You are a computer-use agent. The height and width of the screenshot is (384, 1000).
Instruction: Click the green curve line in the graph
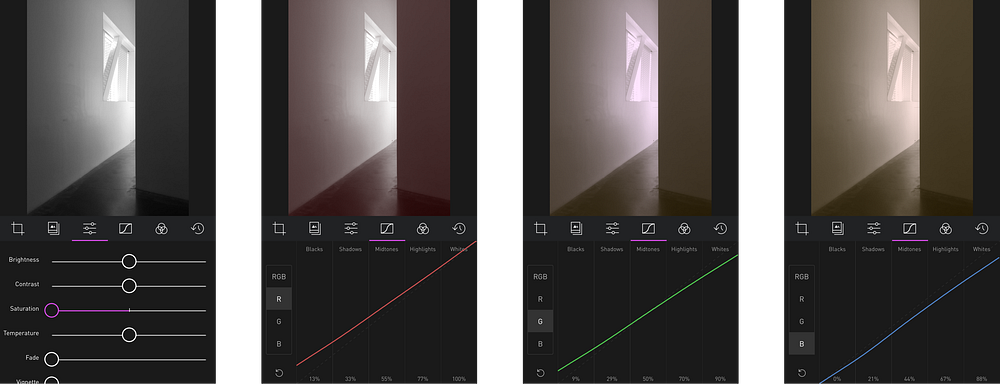click(648, 313)
